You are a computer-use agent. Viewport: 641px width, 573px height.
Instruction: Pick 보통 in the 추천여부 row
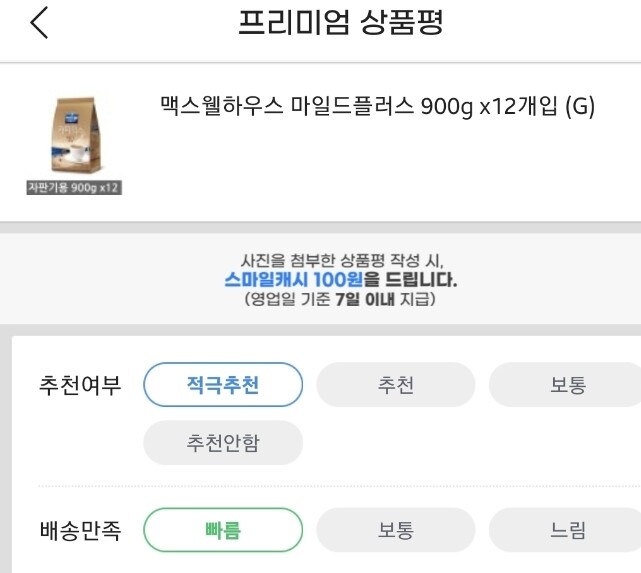[x=567, y=385]
